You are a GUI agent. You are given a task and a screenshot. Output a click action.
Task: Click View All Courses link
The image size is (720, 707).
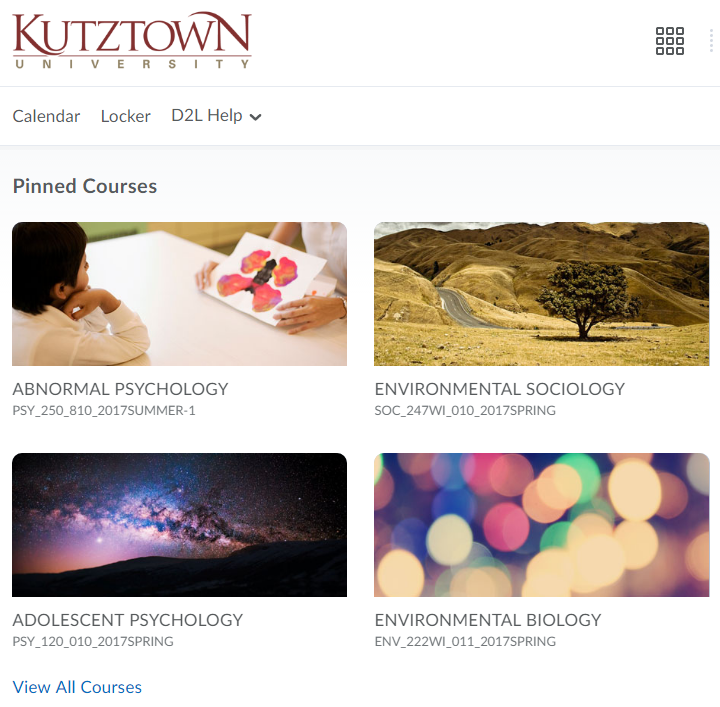tap(77, 687)
